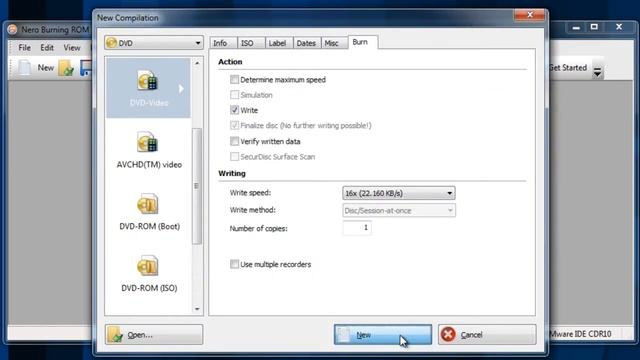Select the DVD-ROM (ISO) compilation icon

pyautogui.click(x=147, y=266)
